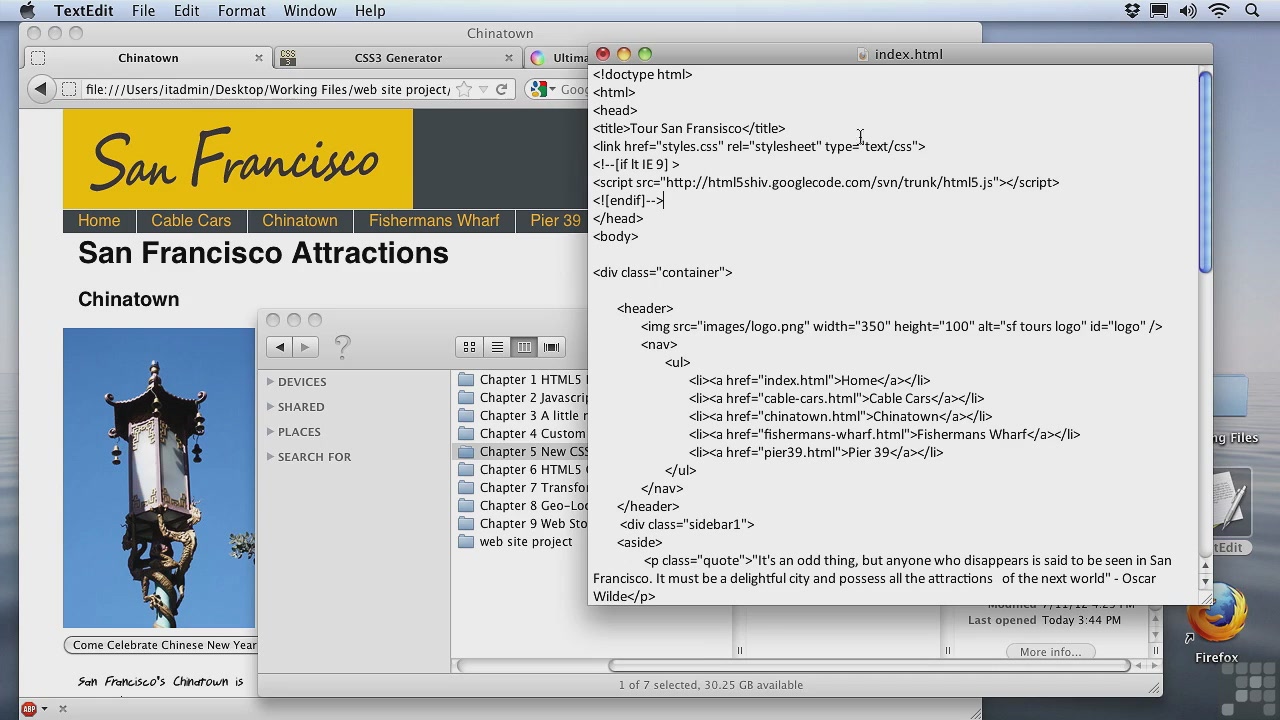Open the Help menu
The image size is (1280, 720).
(369, 11)
